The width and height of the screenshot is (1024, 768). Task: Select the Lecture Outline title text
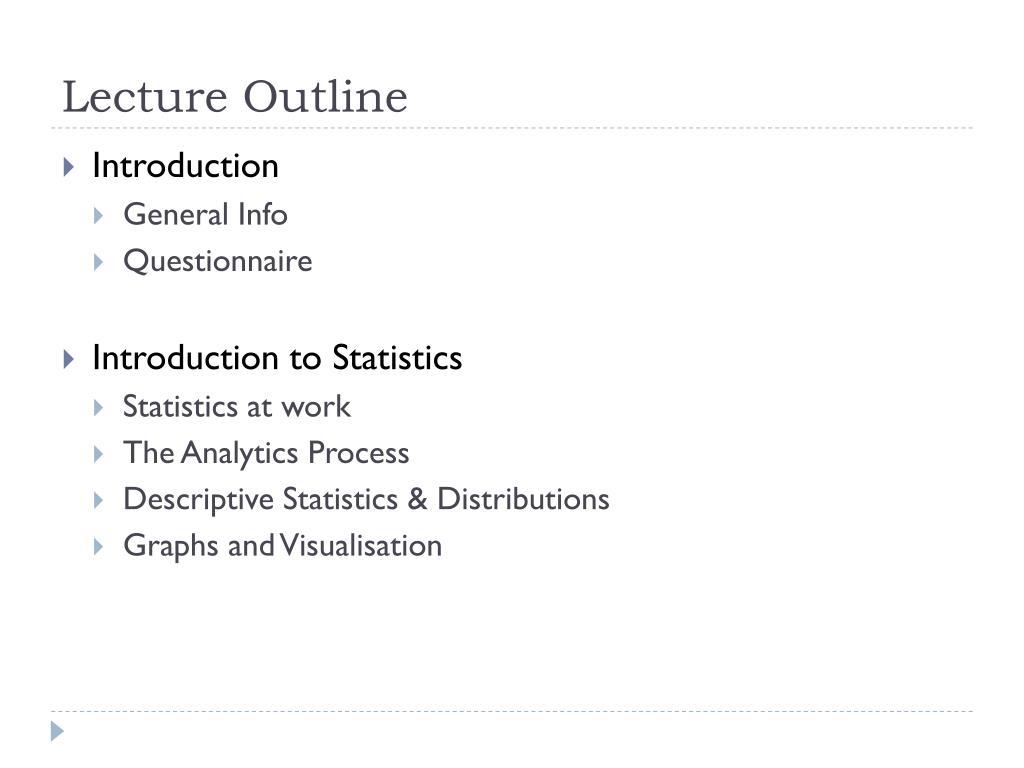(235, 97)
